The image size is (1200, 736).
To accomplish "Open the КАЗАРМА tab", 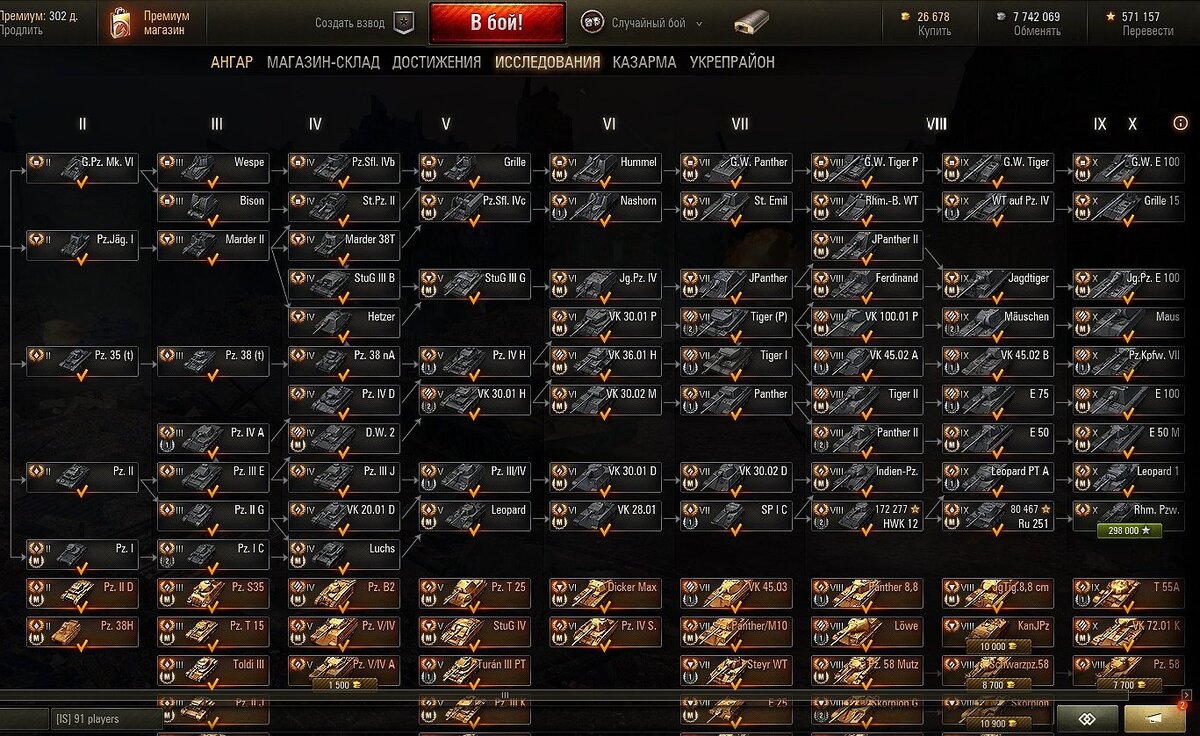I will coord(644,62).
